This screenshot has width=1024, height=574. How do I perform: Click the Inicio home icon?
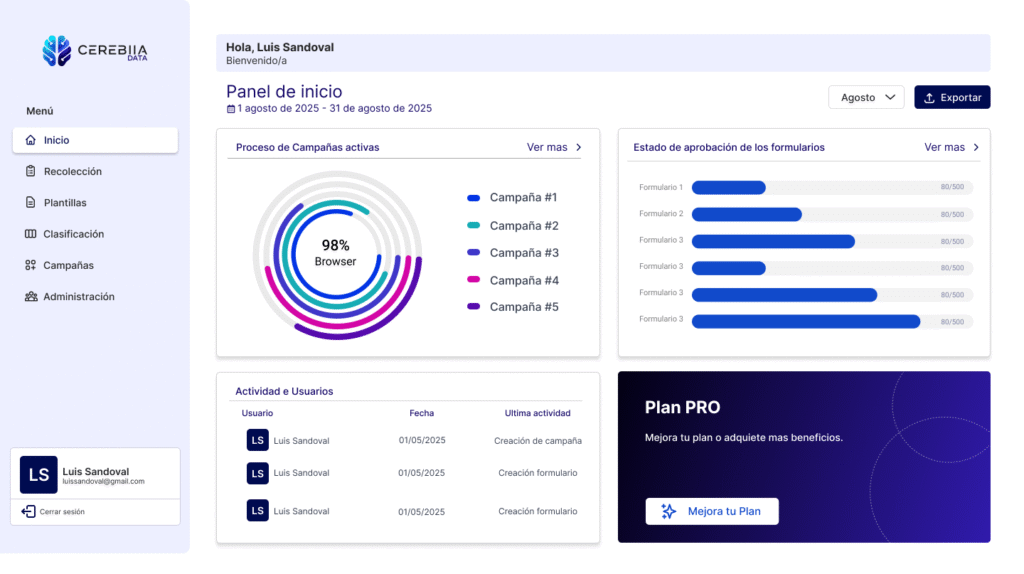(x=30, y=140)
